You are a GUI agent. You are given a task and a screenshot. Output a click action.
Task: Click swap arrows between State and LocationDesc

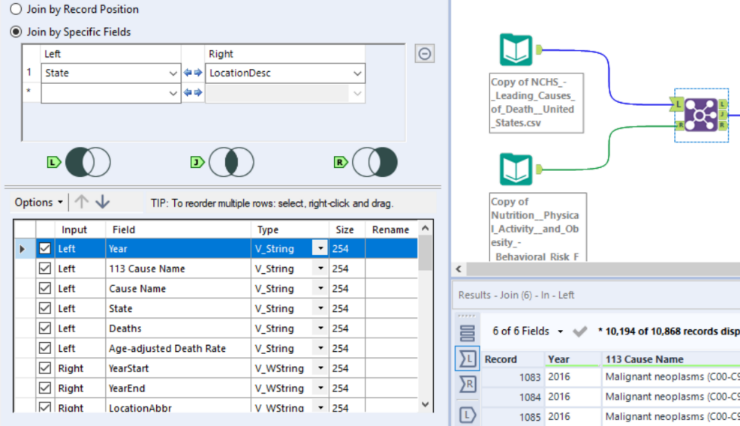192,73
